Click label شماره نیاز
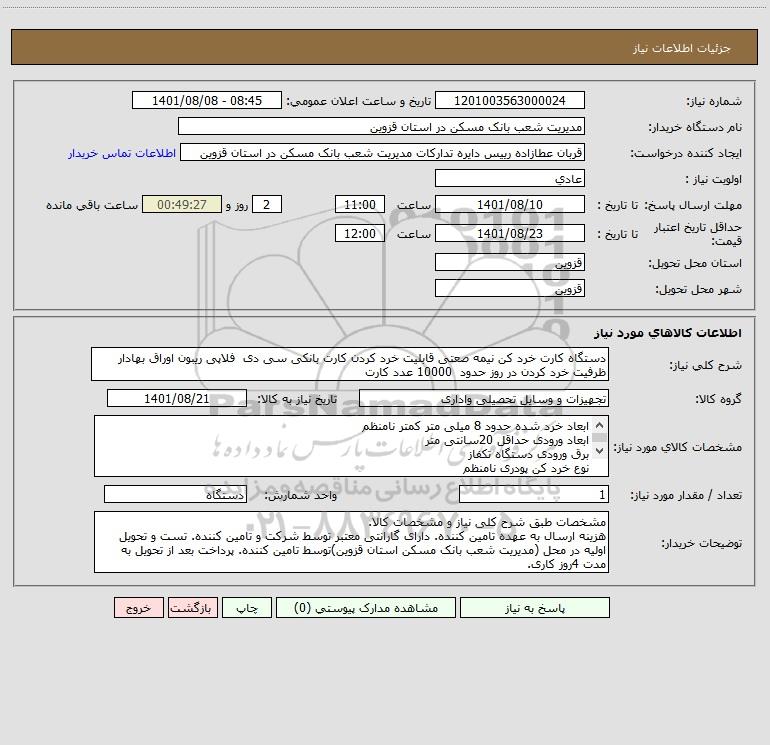 point(714,101)
